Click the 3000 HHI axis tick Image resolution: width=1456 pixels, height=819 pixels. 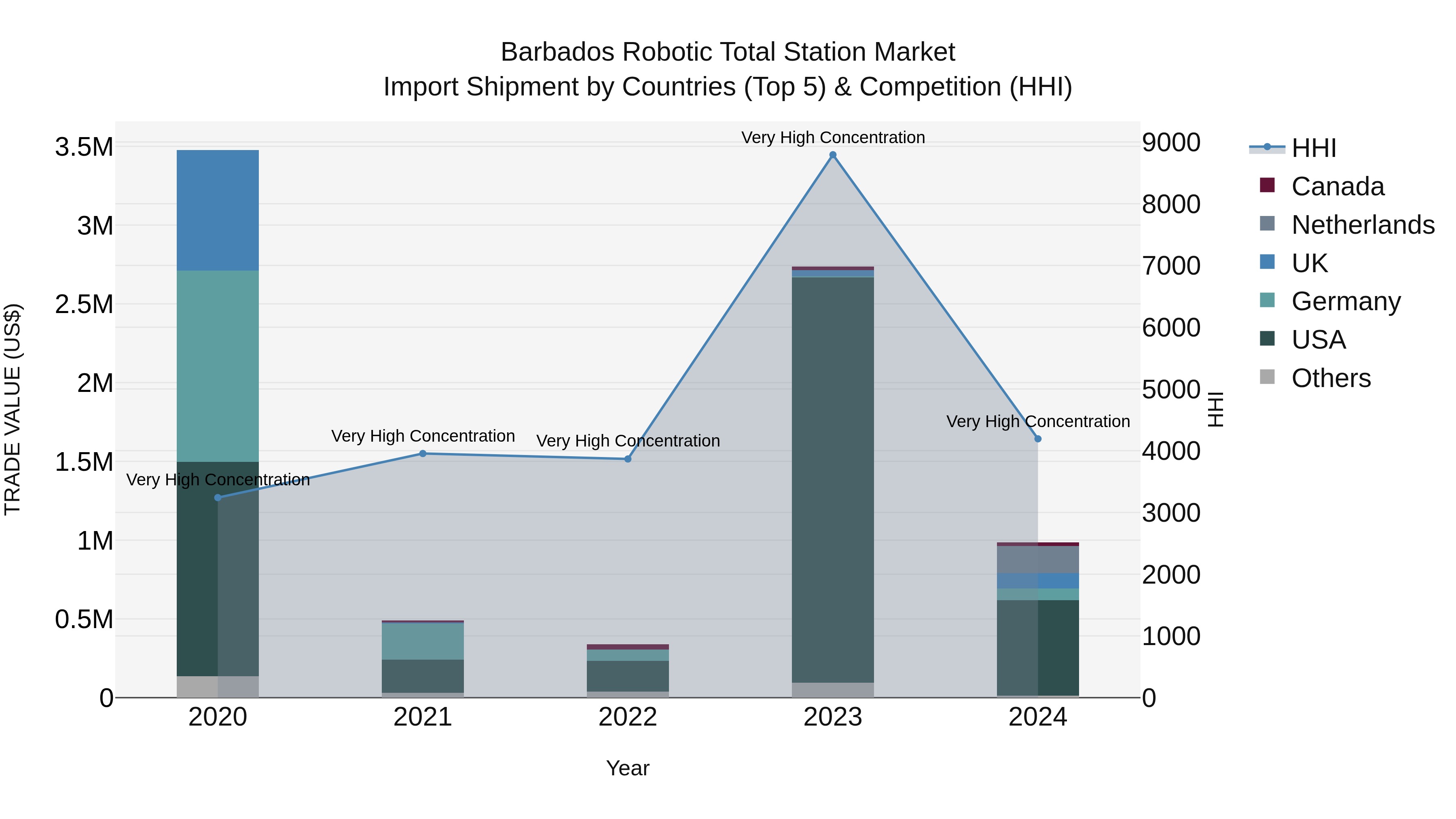point(1171,513)
